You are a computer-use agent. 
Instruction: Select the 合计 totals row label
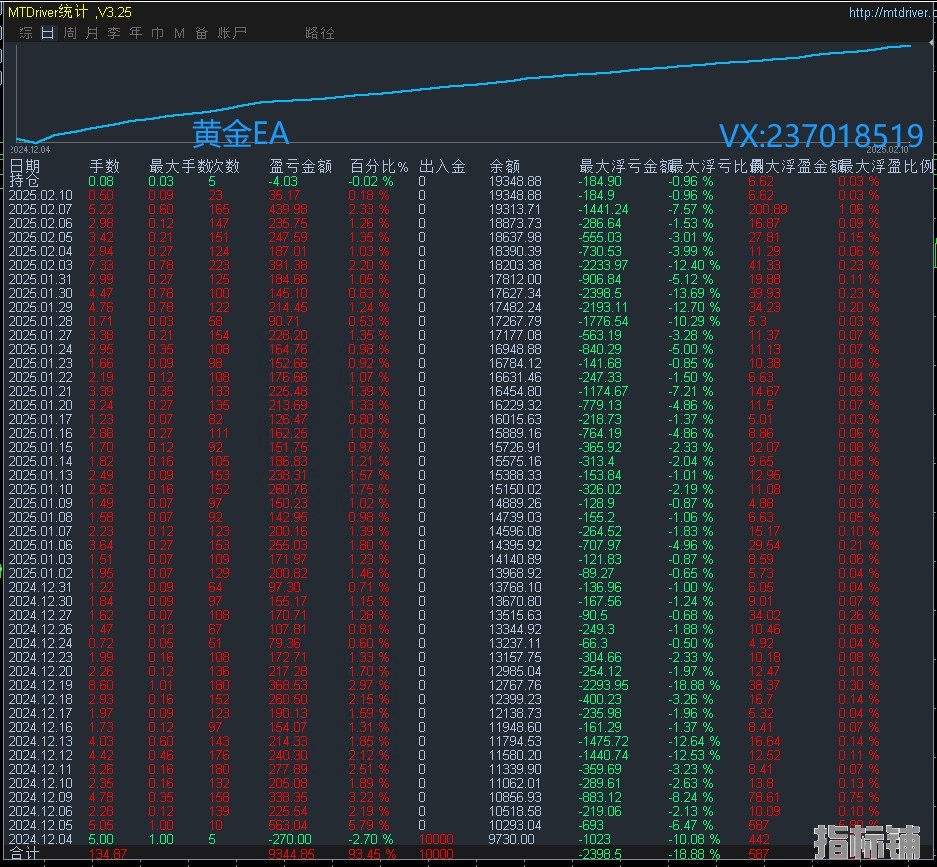pyautogui.click(x=25, y=854)
